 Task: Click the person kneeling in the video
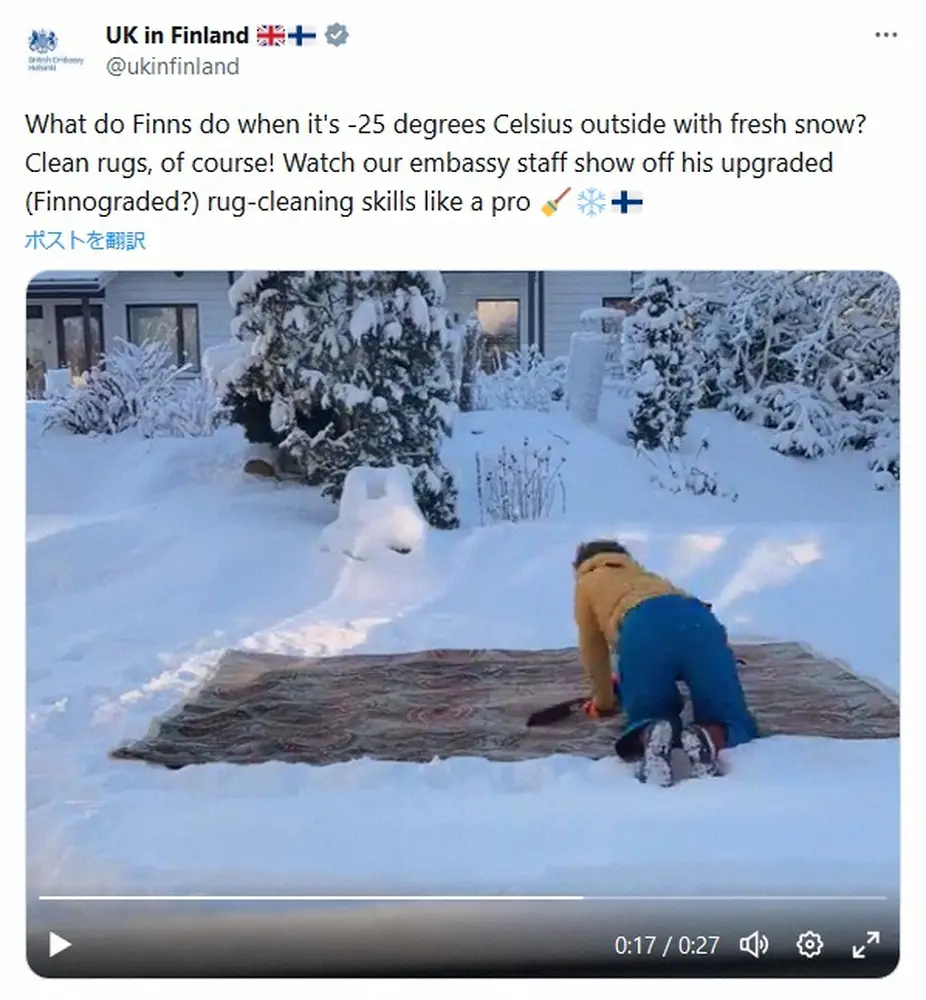(660, 650)
